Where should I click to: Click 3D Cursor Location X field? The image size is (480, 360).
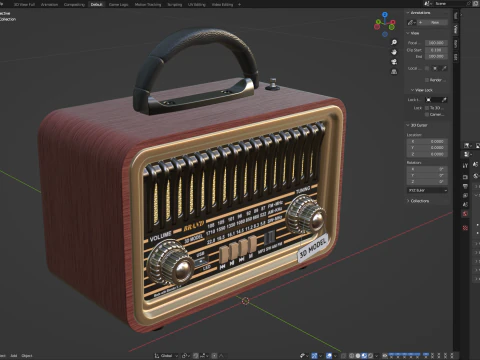(x=427, y=141)
